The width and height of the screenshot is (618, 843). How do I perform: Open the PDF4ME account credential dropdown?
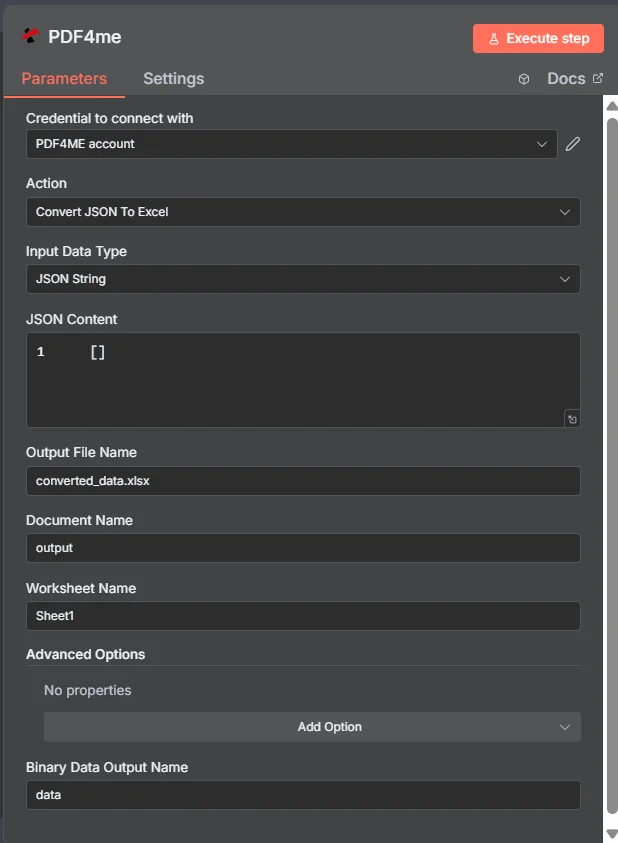[292, 144]
